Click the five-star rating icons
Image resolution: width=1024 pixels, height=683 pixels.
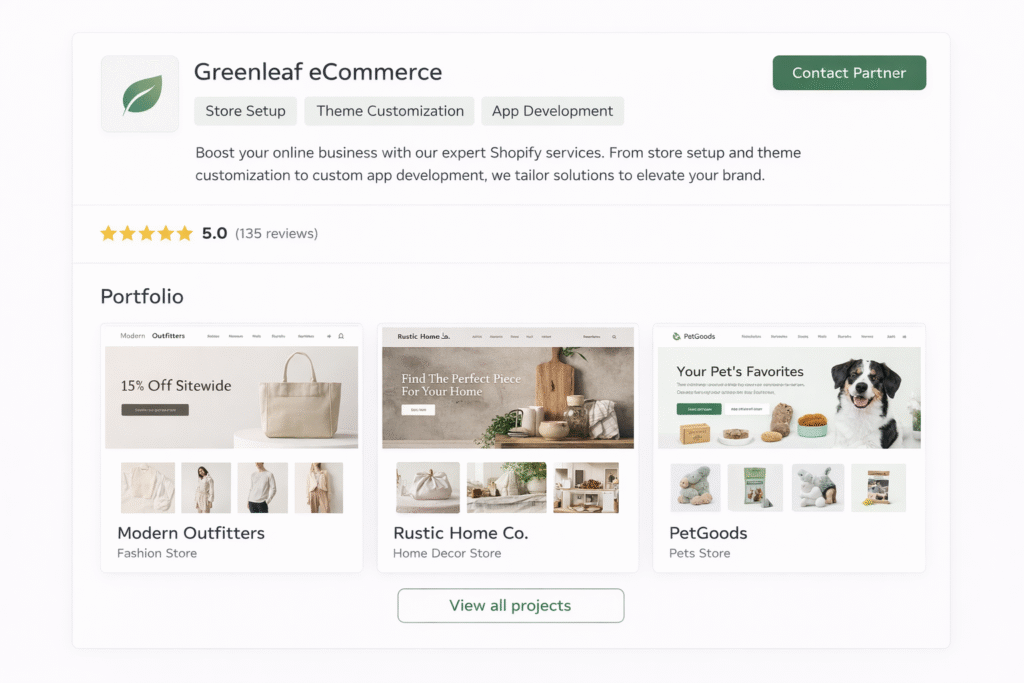(x=146, y=233)
